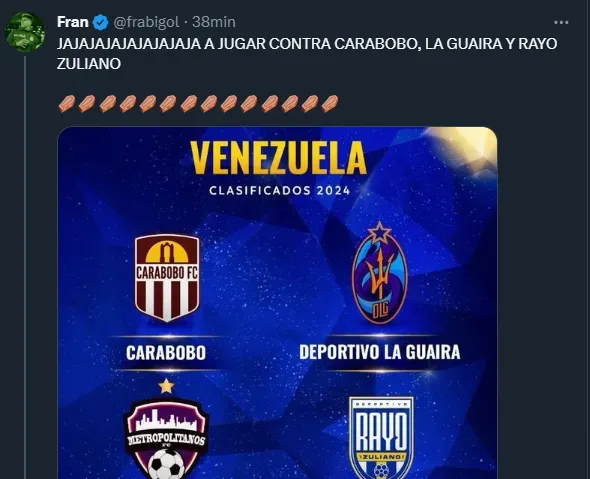Click the DEPORTIVO LA GUAIRA name label
590x479 pixels.
[x=380, y=352]
